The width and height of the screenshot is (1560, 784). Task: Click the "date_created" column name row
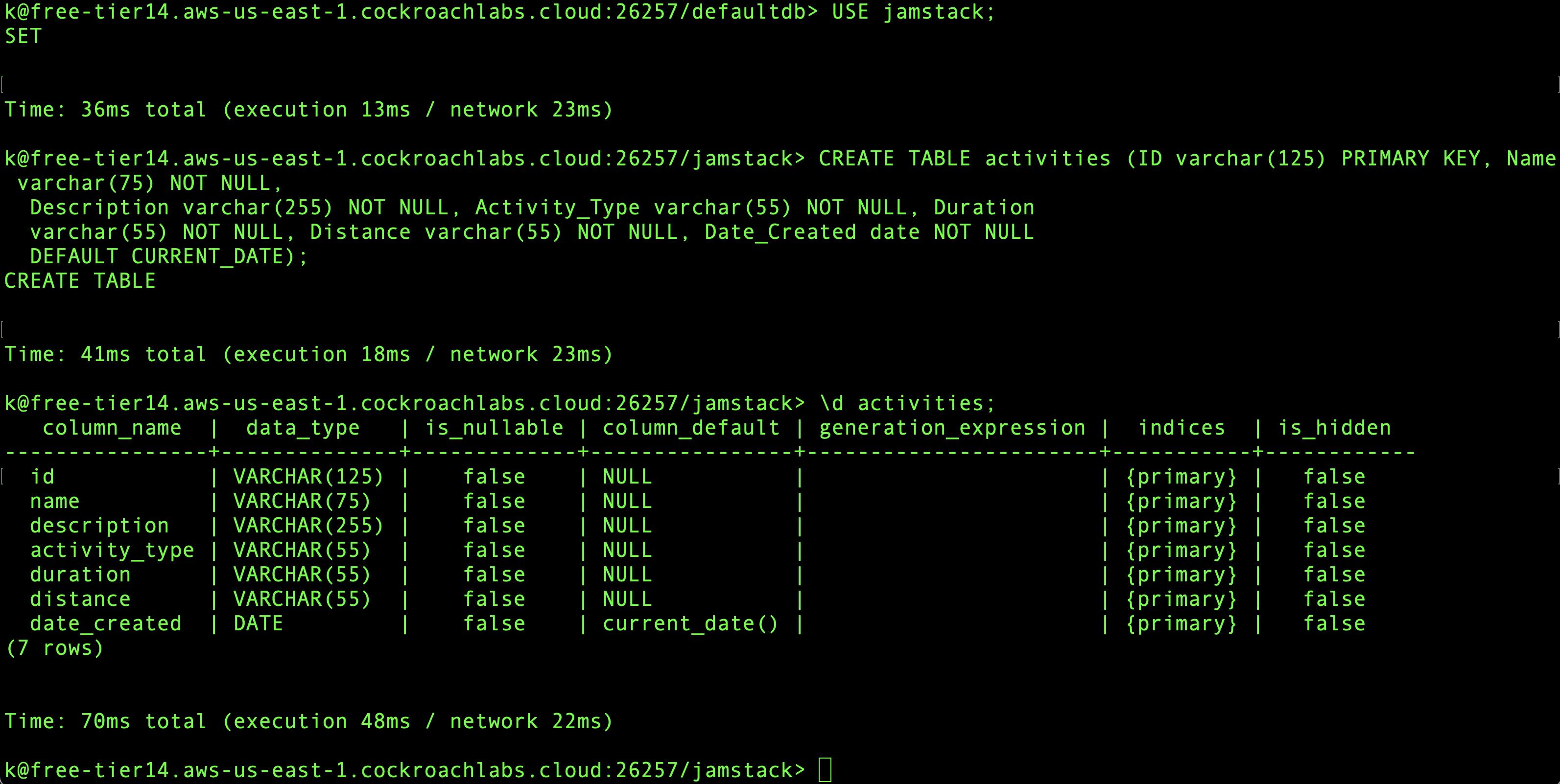[x=105, y=623]
